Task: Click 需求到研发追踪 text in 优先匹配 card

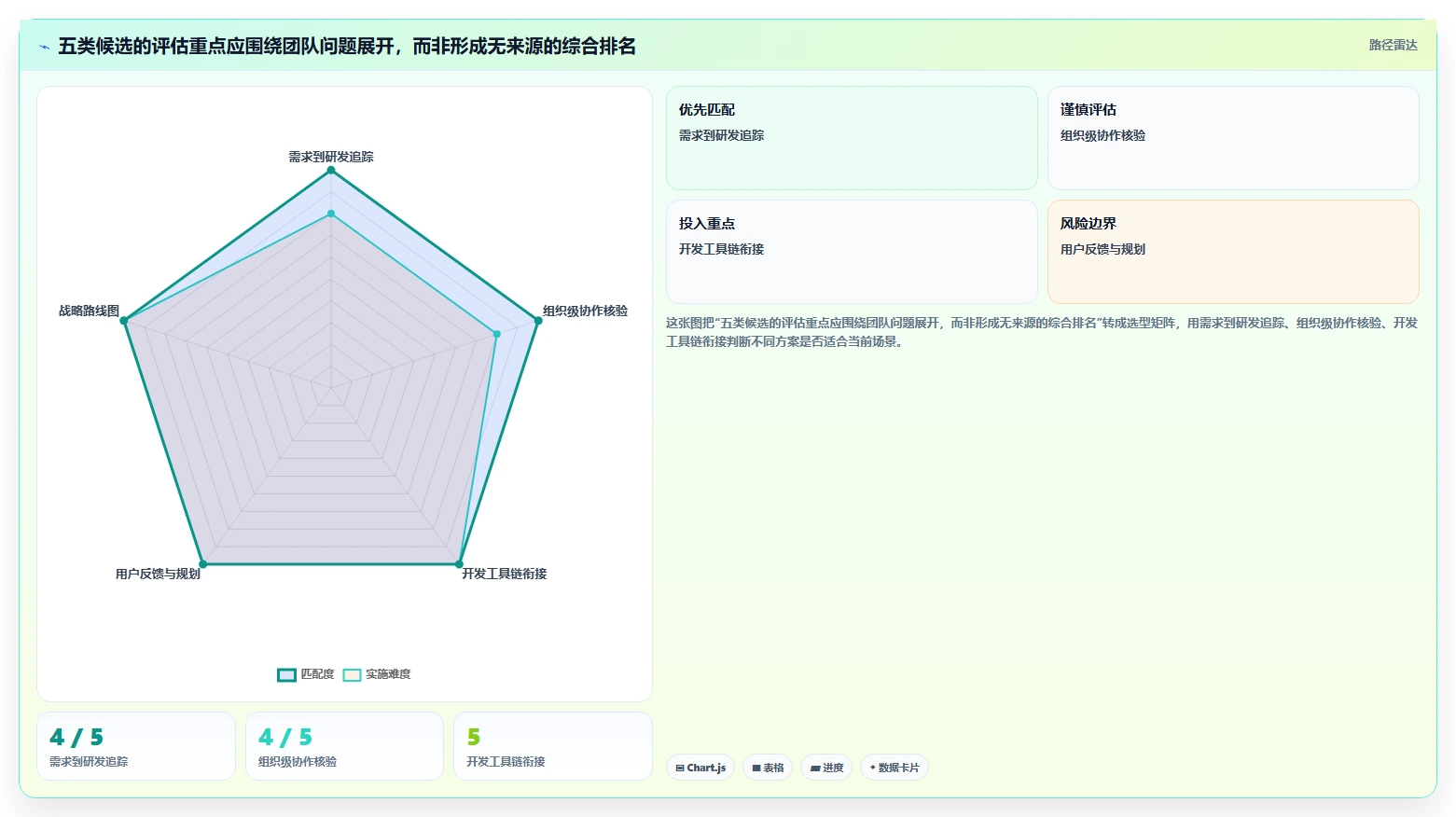Action: 721,135
